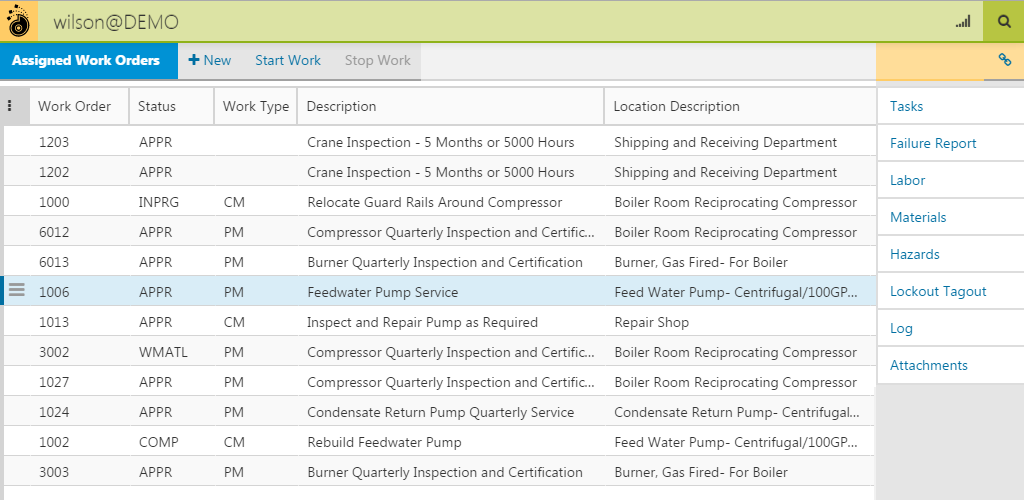Image resolution: width=1024 pixels, height=500 pixels.
Task: Open the Failure Report link
Action: pyautogui.click(x=933, y=143)
